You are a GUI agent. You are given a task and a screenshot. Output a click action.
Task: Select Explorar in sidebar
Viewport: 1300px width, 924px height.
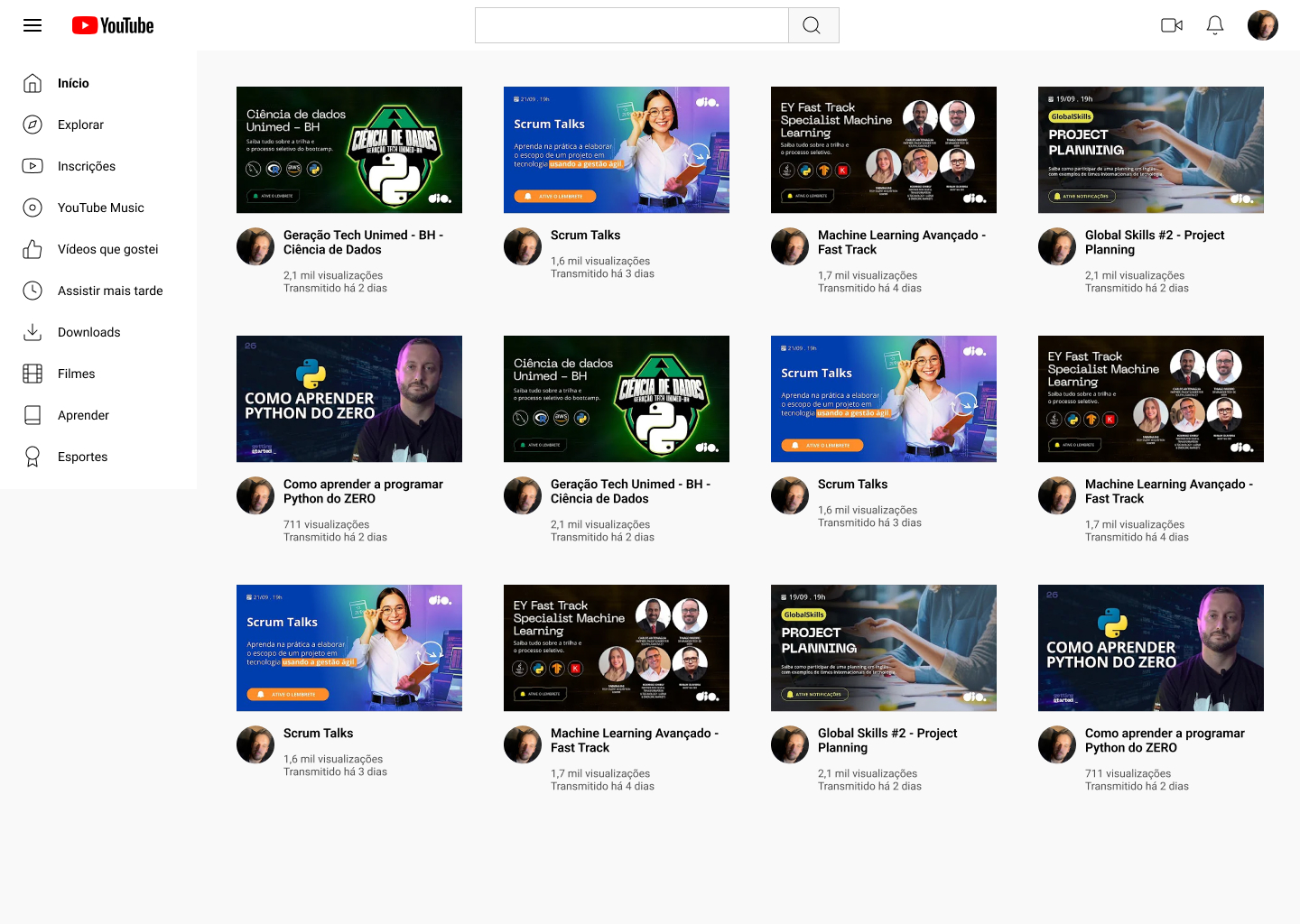click(80, 125)
